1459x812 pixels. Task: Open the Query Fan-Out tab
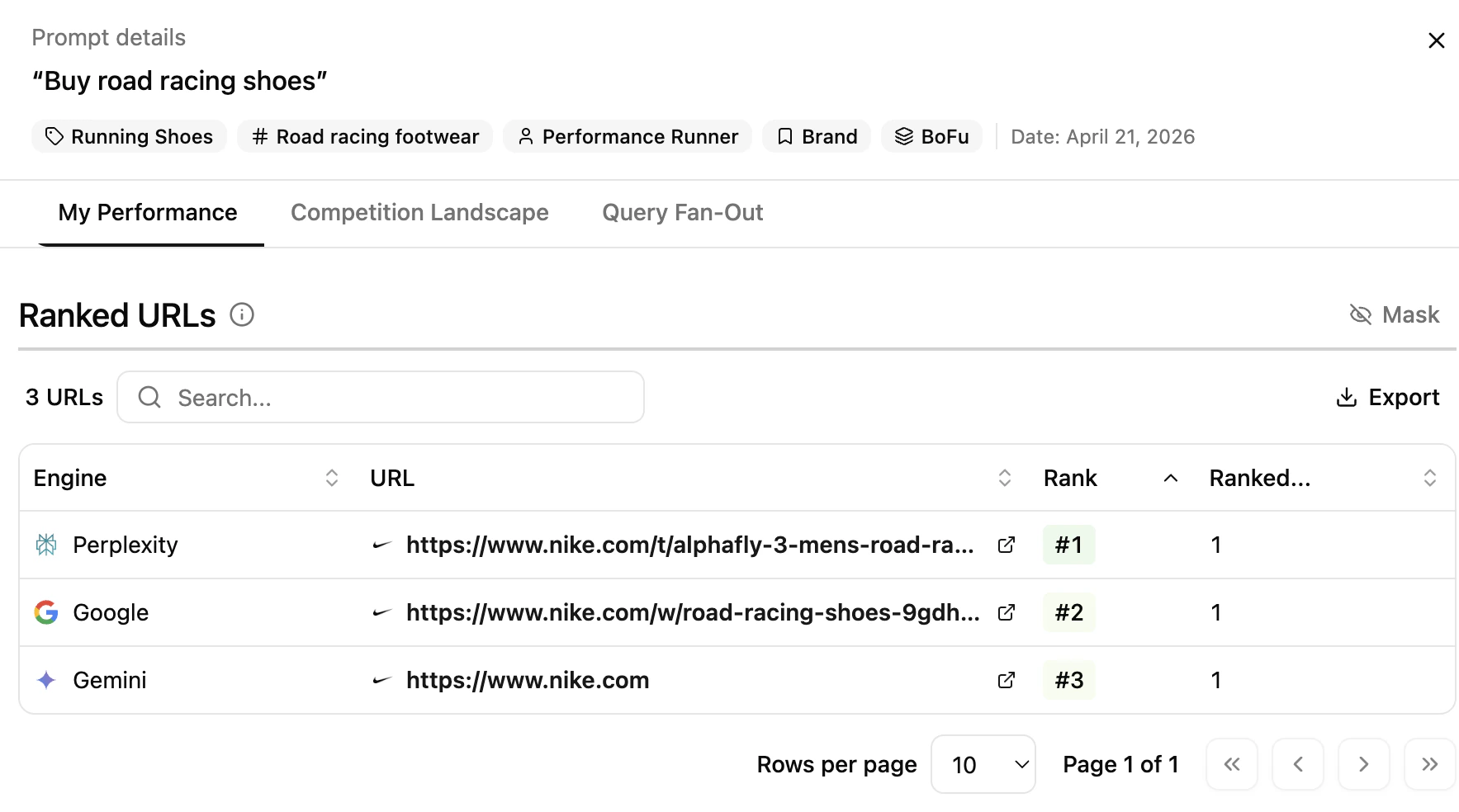tap(682, 212)
